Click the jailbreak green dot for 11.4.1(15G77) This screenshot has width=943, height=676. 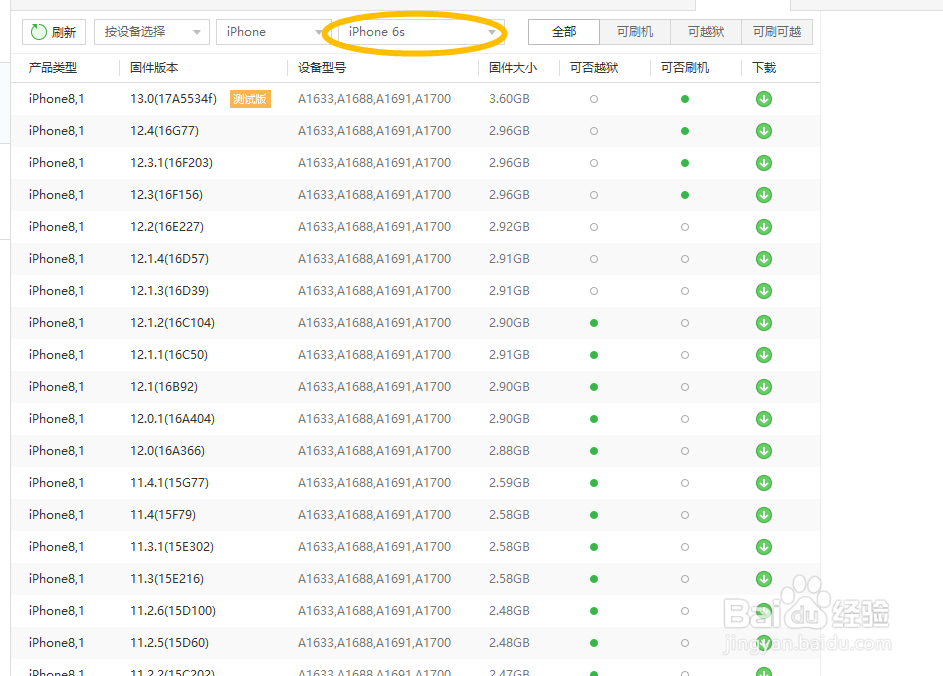point(594,483)
